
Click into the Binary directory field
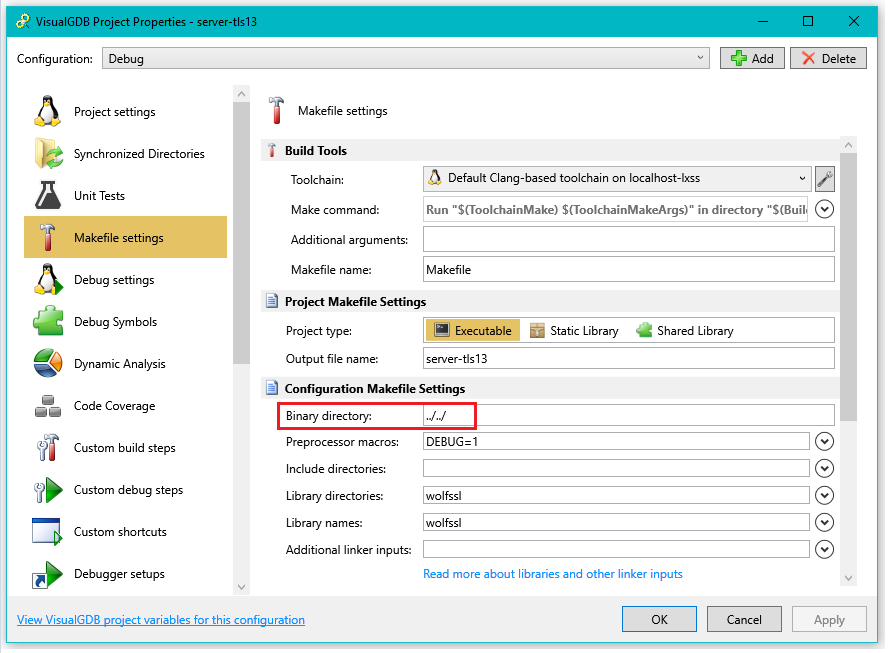[x=628, y=415]
